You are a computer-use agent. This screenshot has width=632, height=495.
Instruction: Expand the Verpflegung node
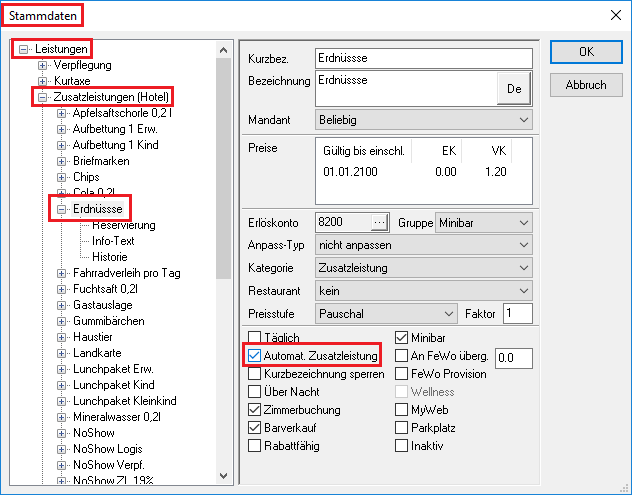(42, 65)
